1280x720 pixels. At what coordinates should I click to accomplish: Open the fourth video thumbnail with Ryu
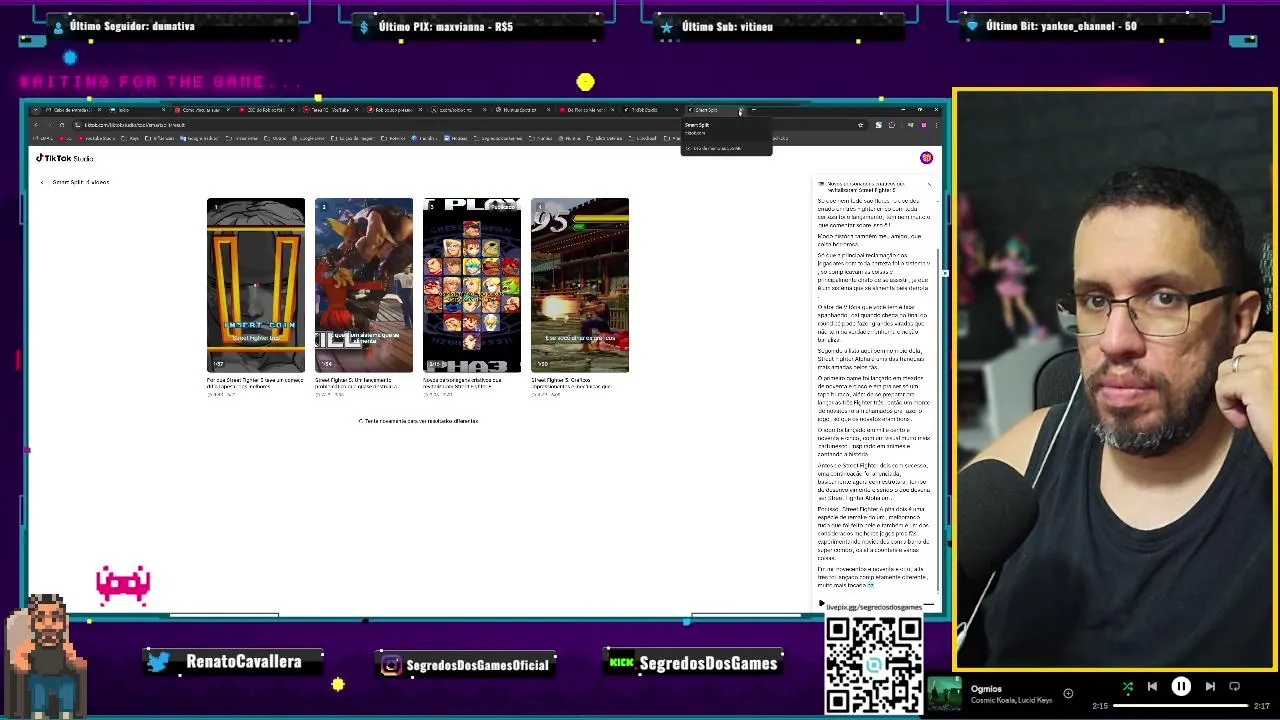point(580,285)
